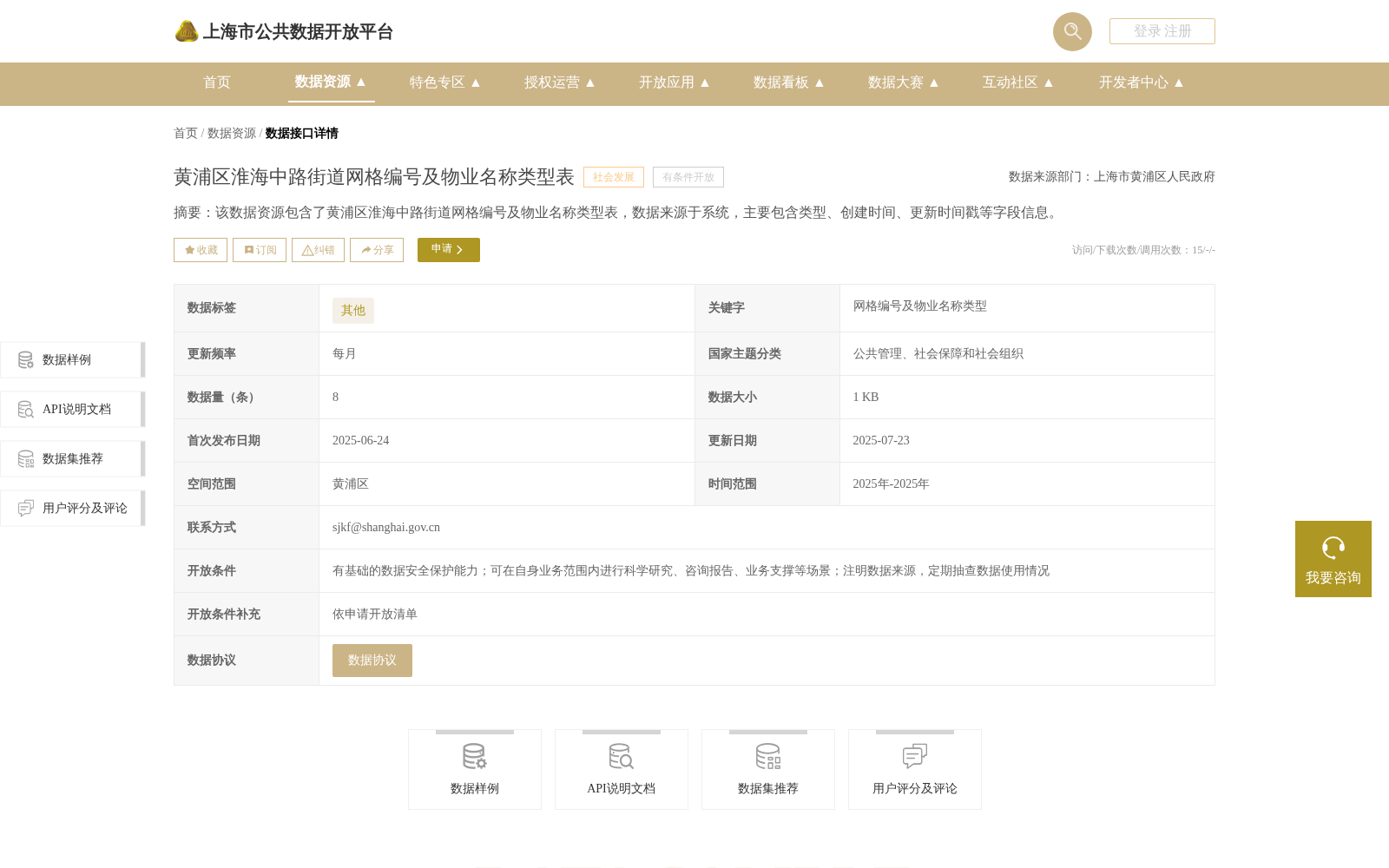Click sidebar API说明文档 icon

pos(26,409)
